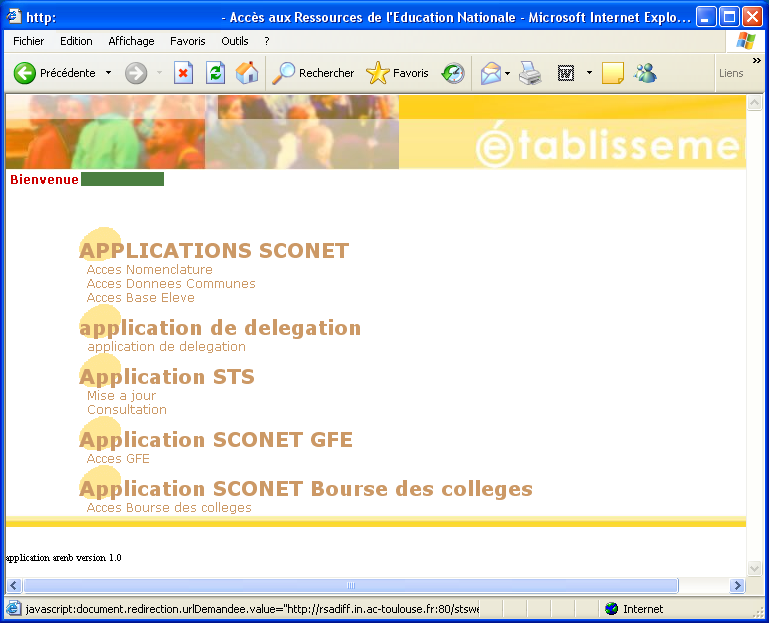Click the horizontal scrollbar thumb
This screenshot has width=769, height=623.
[x=351, y=585]
